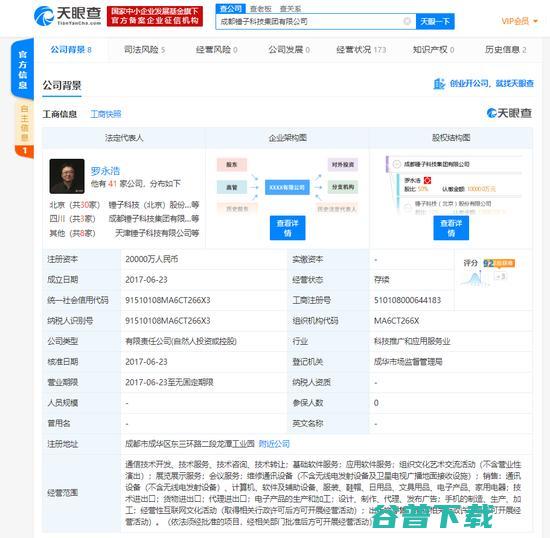Select the 经营状态 value 存续
This screenshot has width=550, height=538.
tap(382, 280)
